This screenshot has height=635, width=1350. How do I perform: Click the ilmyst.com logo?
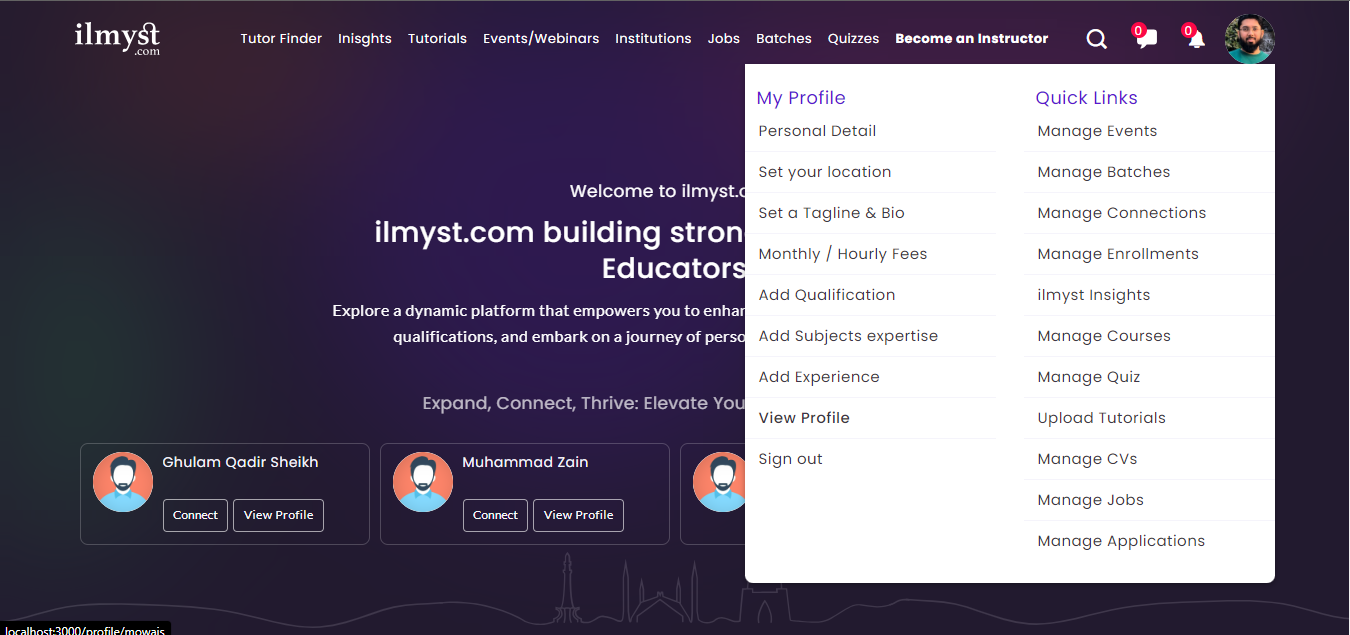[x=117, y=38]
